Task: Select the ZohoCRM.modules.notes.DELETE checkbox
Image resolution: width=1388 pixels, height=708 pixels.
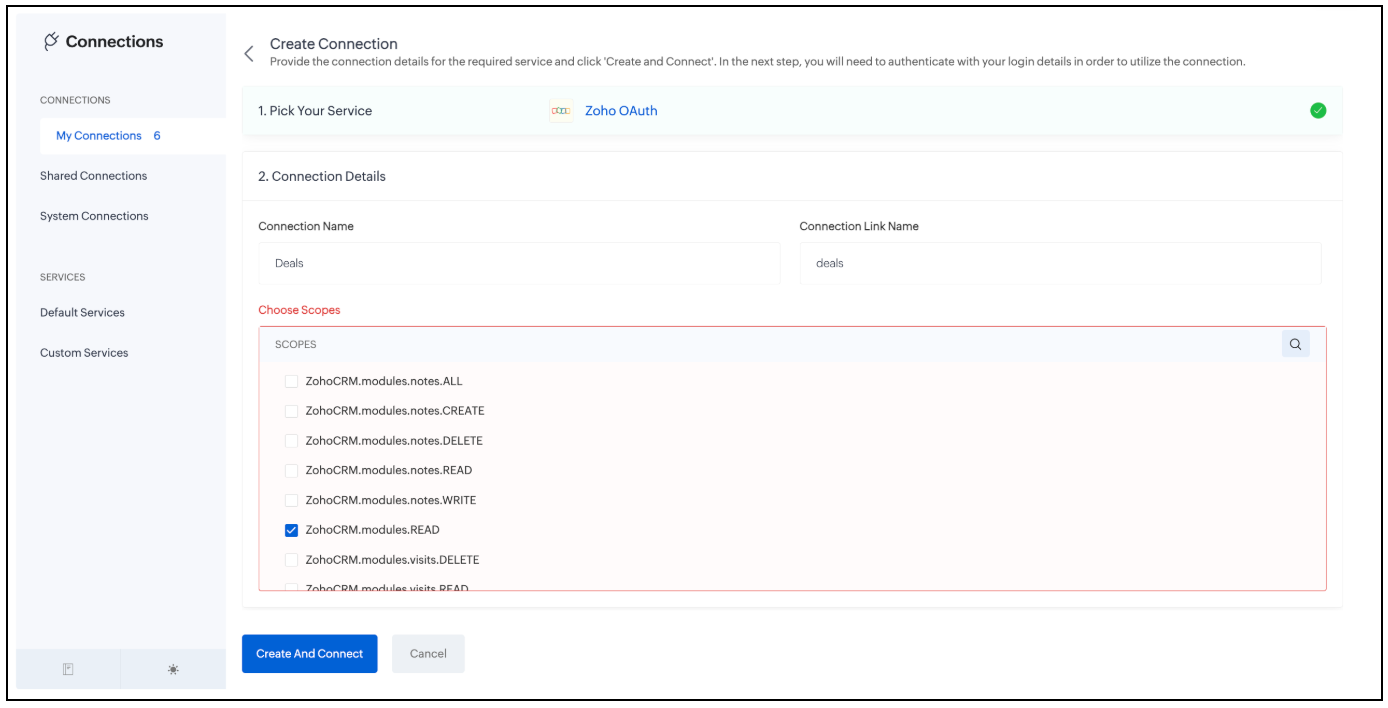Action: click(291, 440)
